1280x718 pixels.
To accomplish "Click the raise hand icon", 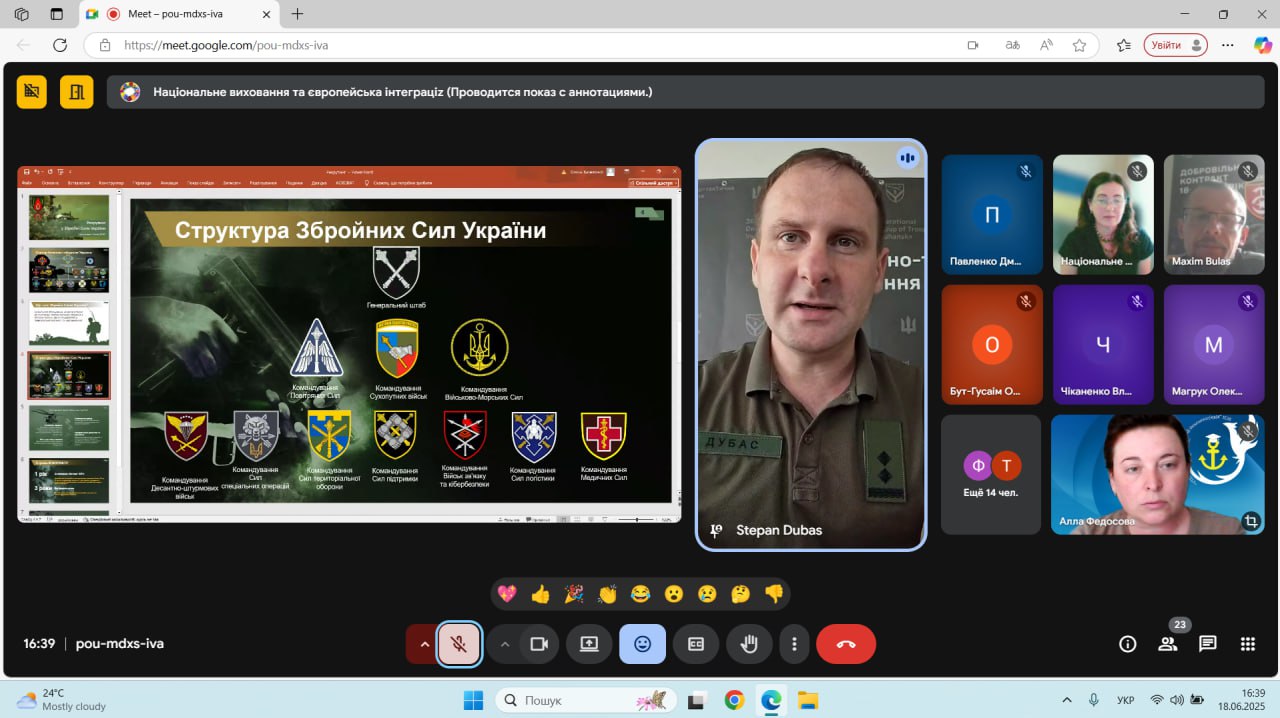I will coord(747,644).
